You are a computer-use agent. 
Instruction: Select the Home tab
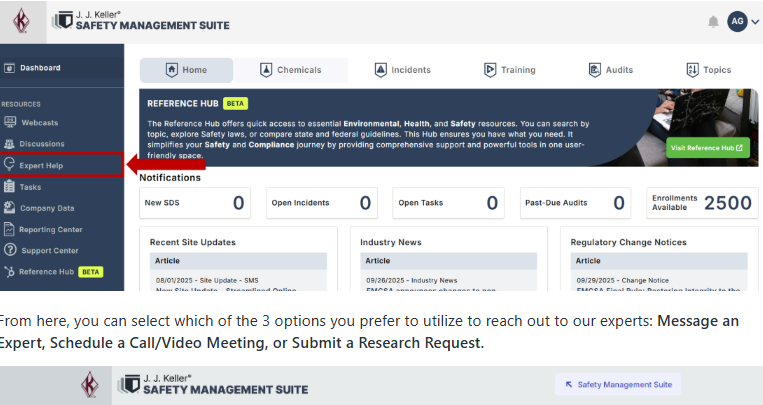(186, 70)
